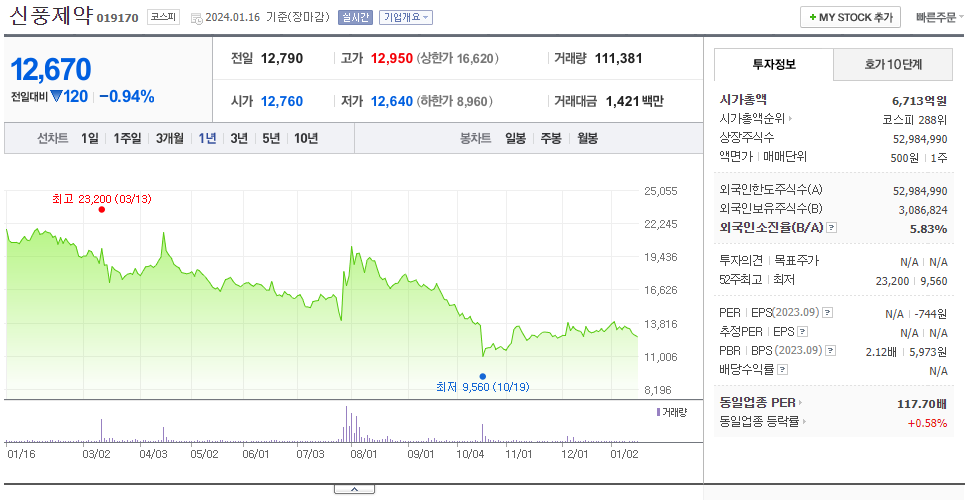Click help icon beside 배당수익률
The height and width of the screenshot is (500, 968).
point(782,370)
